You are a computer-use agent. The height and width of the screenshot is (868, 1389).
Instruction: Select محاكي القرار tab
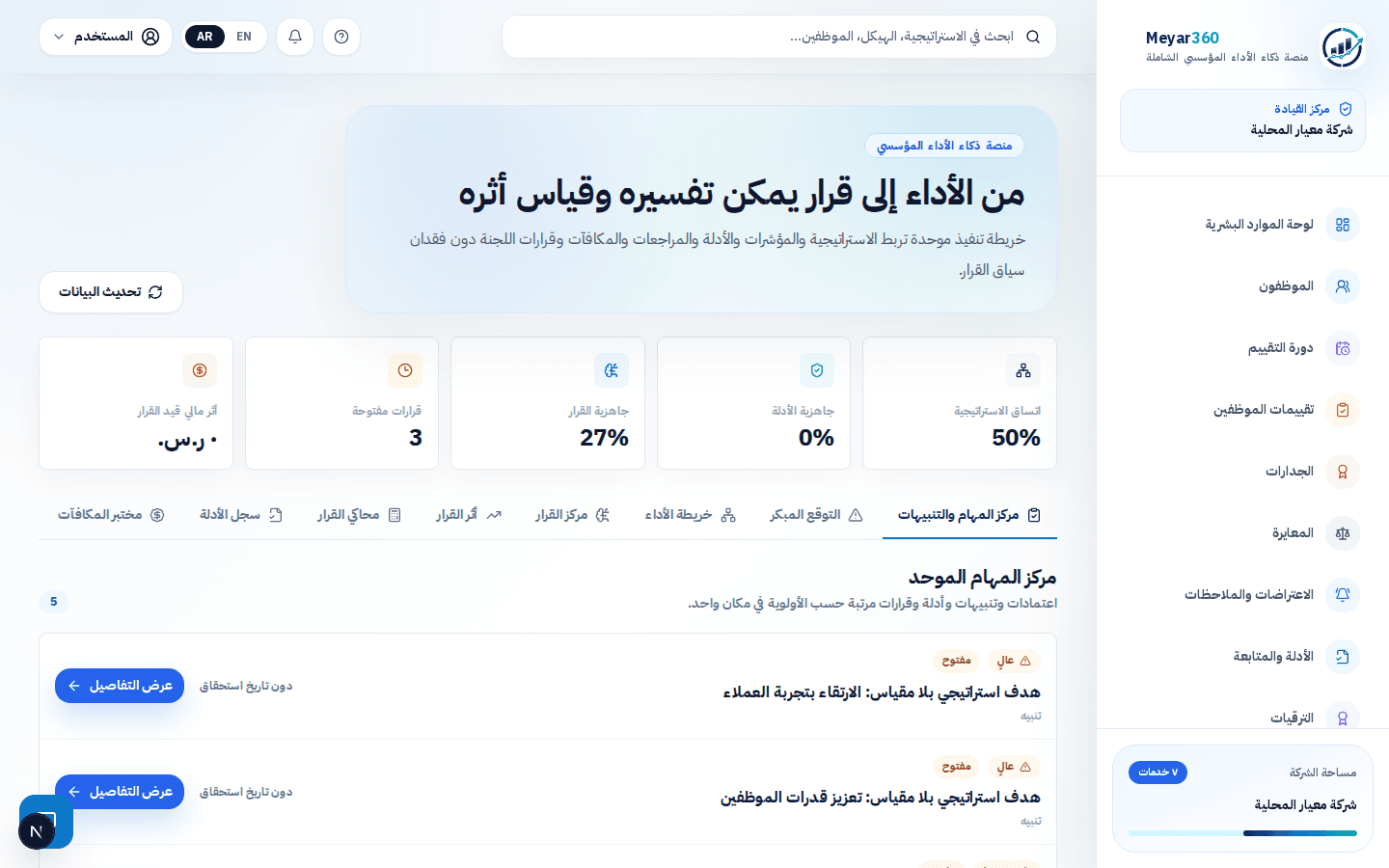pyautogui.click(x=359, y=515)
